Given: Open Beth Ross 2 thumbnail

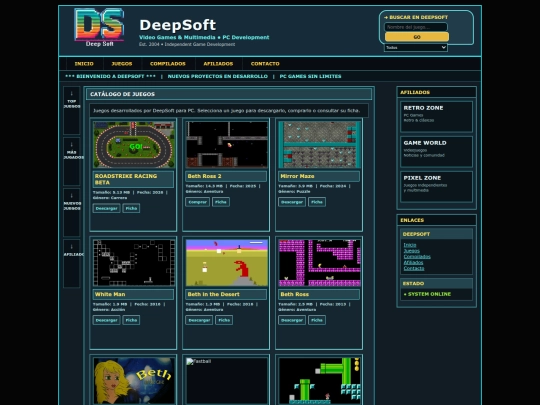Looking at the screenshot, I should pos(227,144).
